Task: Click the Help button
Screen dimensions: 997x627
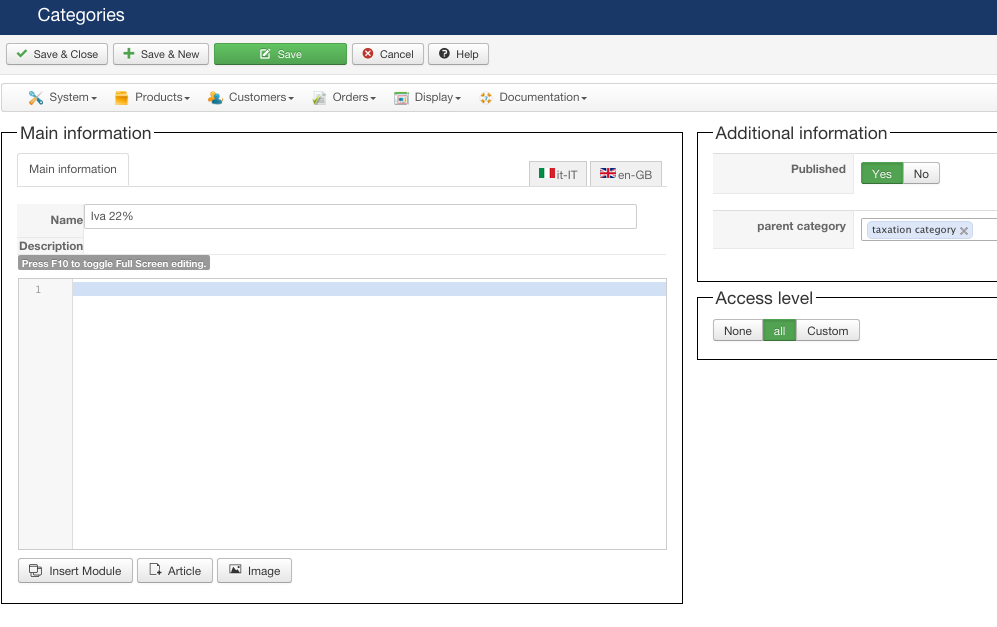Action: tap(458, 54)
